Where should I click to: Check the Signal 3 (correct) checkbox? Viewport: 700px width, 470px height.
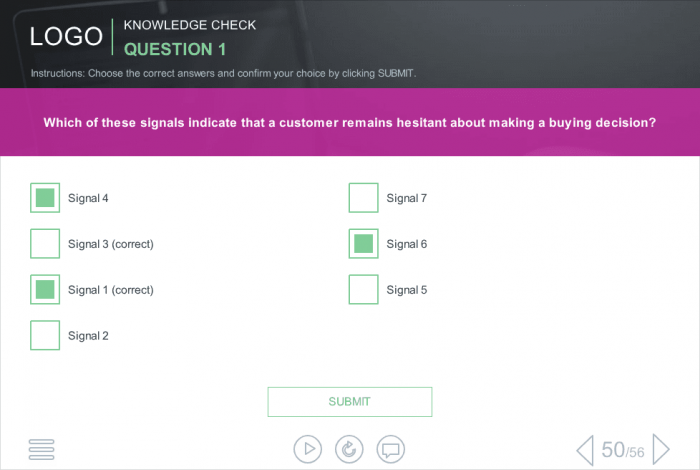(x=45, y=244)
